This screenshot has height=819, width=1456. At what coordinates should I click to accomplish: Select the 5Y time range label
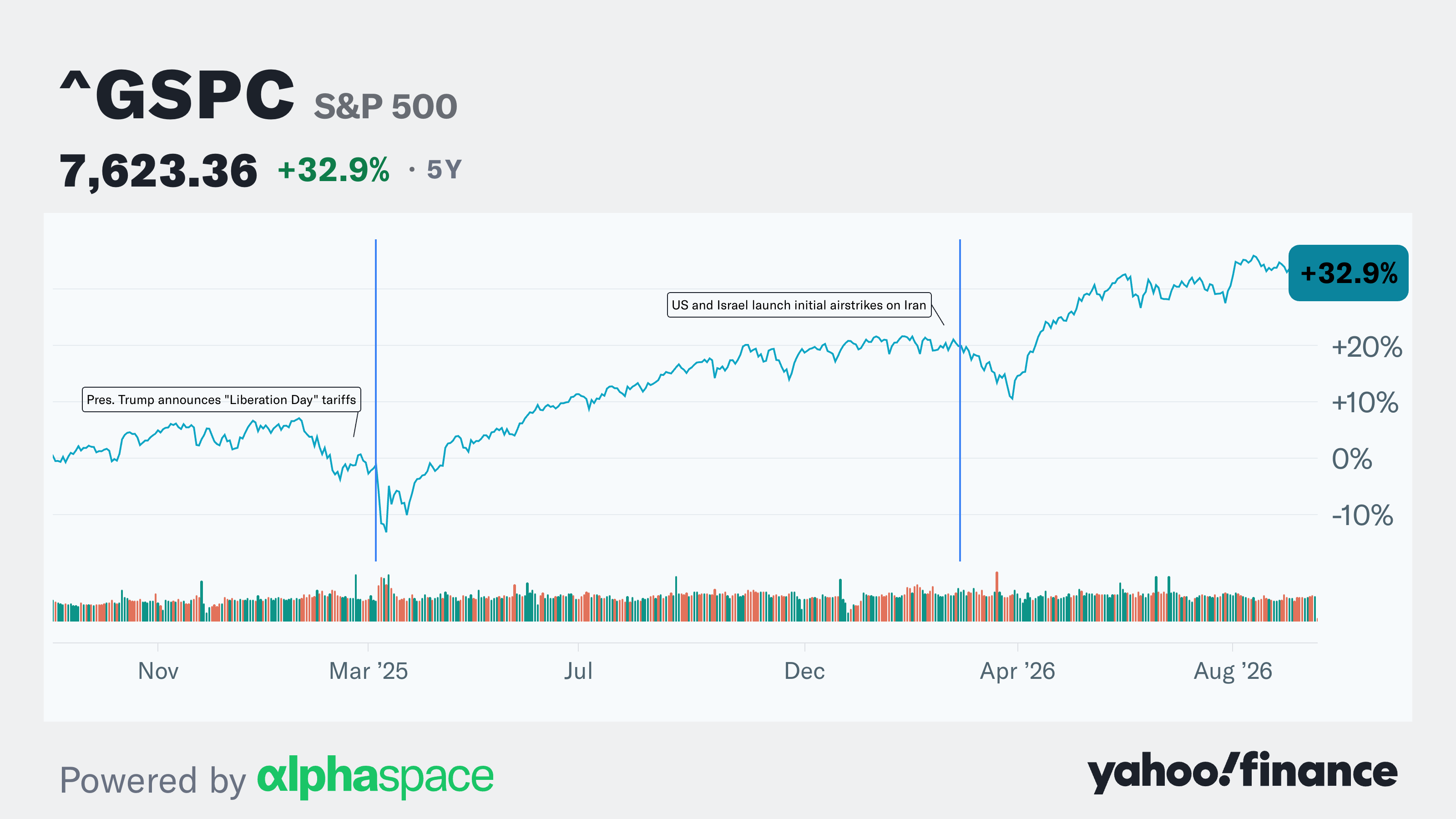pos(444,170)
